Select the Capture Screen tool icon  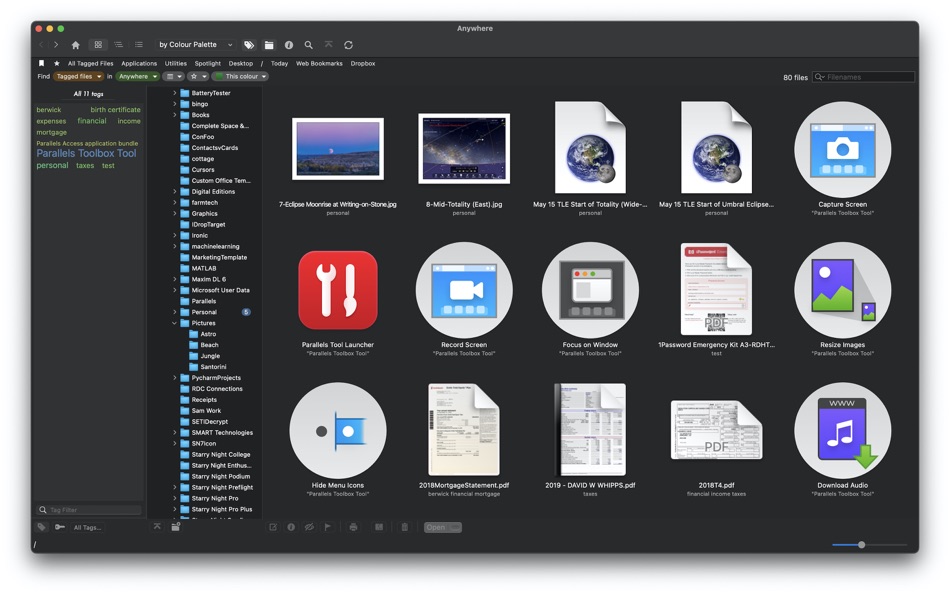[x=842, y=149]
